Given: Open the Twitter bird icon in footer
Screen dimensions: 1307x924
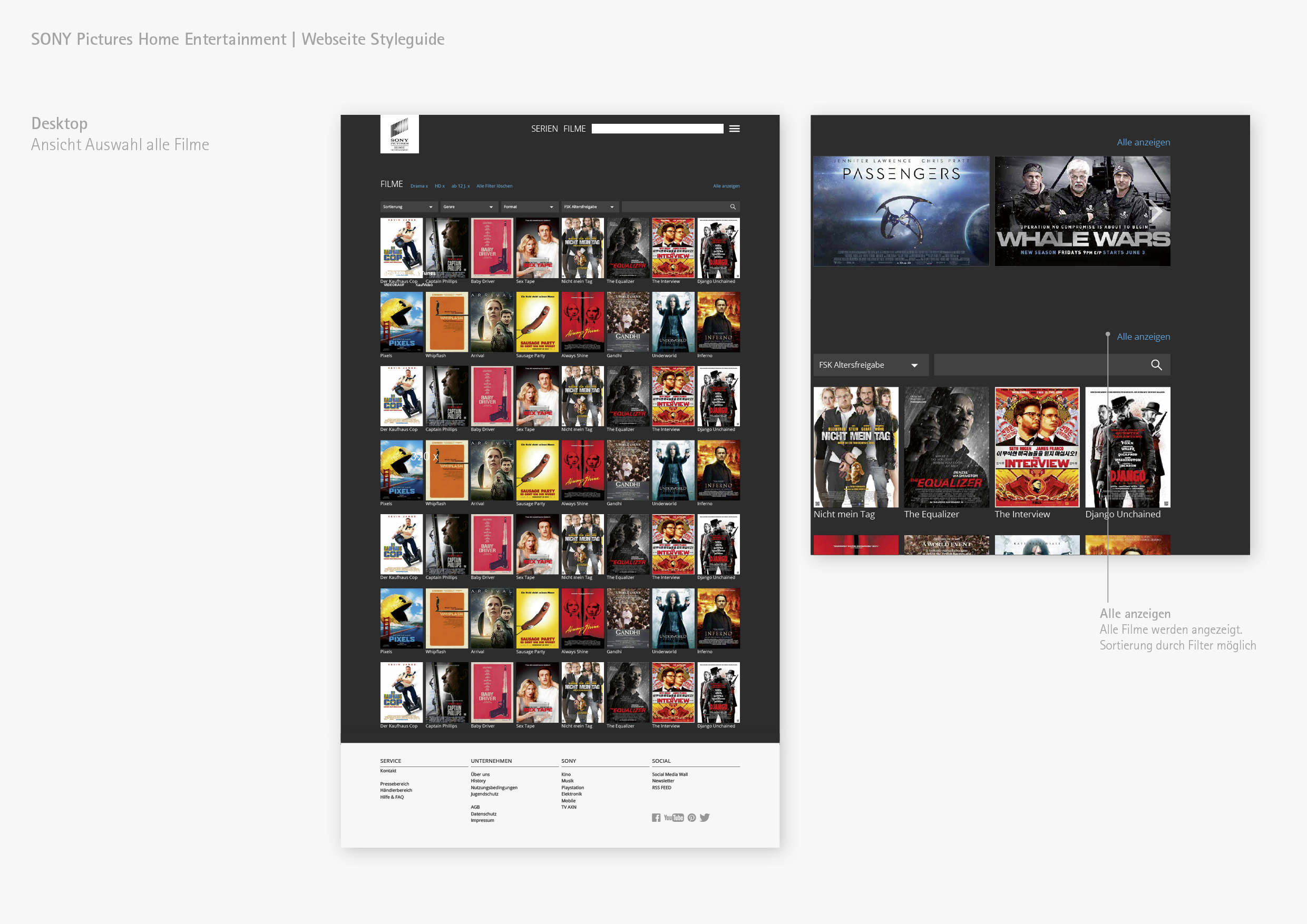Looking at the screenshot, I should click(705, 818).
